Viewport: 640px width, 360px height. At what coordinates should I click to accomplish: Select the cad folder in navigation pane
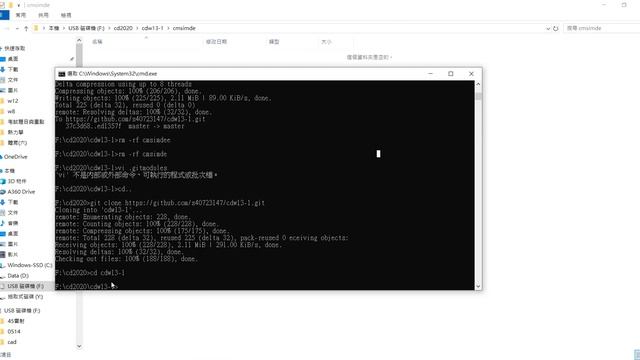click(x=12, y=342)
